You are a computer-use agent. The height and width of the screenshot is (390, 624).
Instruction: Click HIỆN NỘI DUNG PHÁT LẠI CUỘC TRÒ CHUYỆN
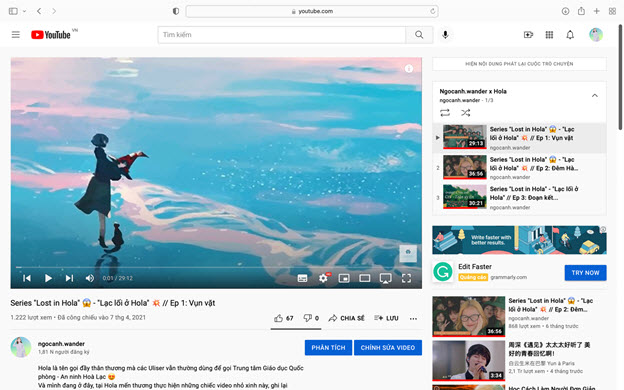(519, 64)
